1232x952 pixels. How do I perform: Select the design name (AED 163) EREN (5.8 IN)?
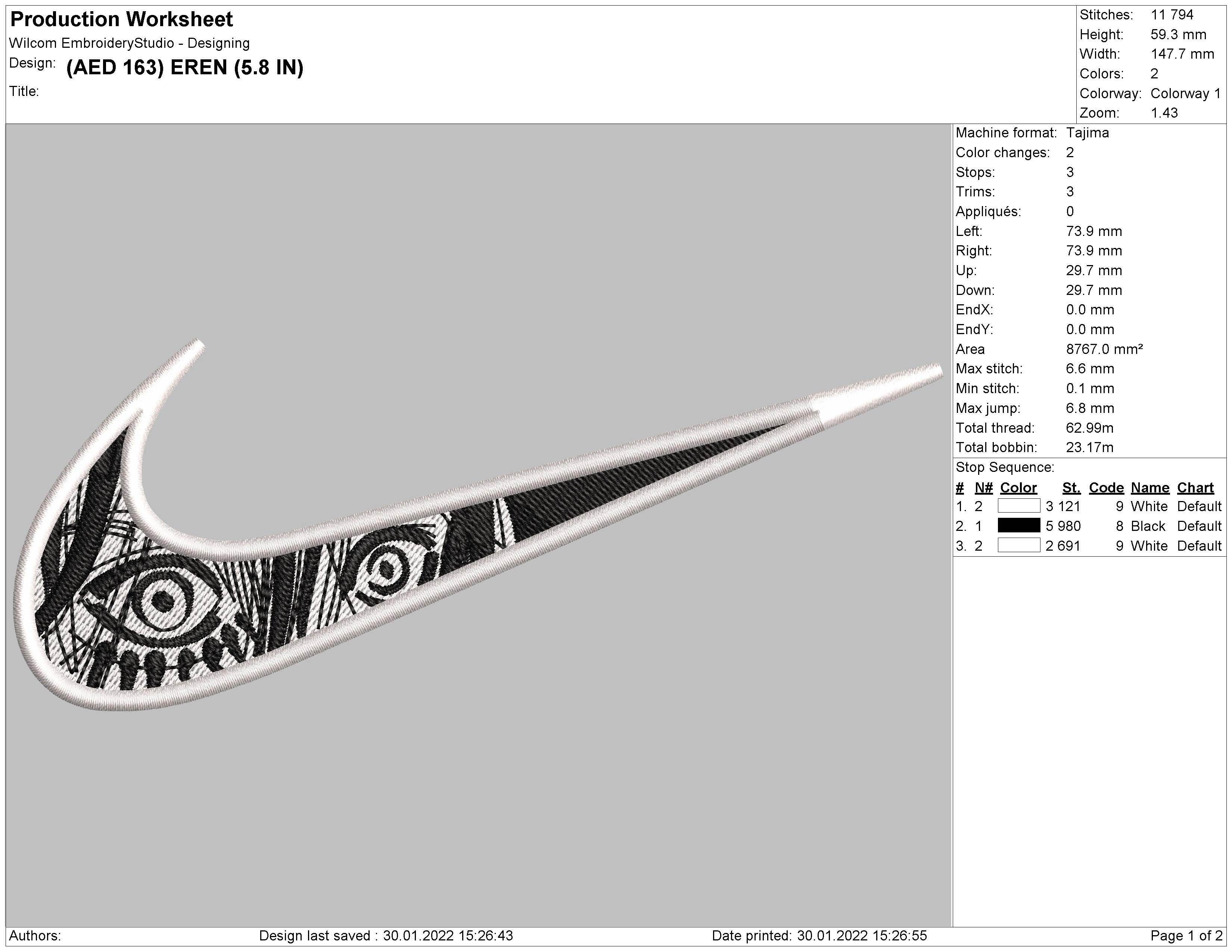[x=184, y=67]
